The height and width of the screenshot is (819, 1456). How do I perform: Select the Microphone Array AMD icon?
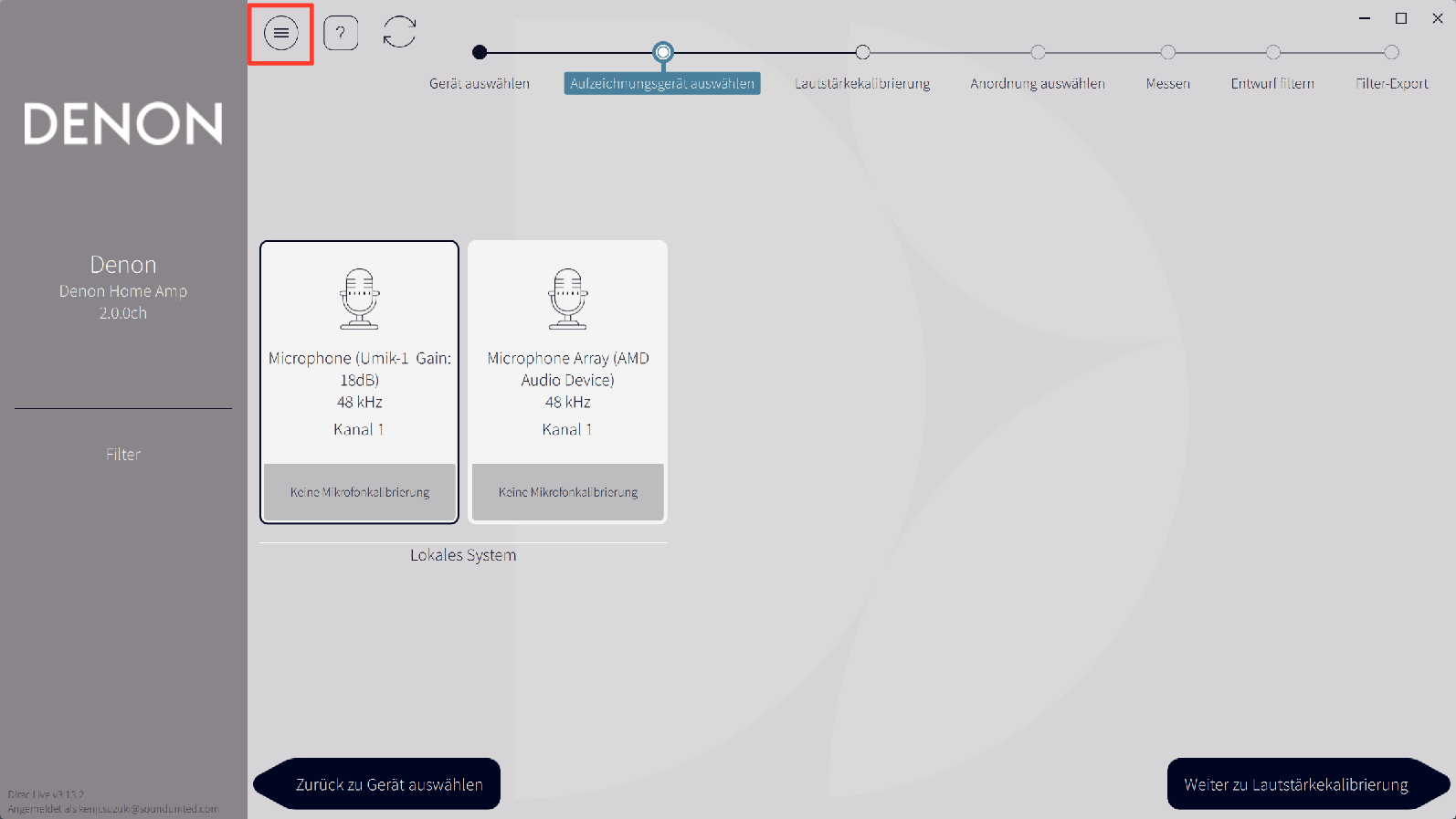click(567, 299)
